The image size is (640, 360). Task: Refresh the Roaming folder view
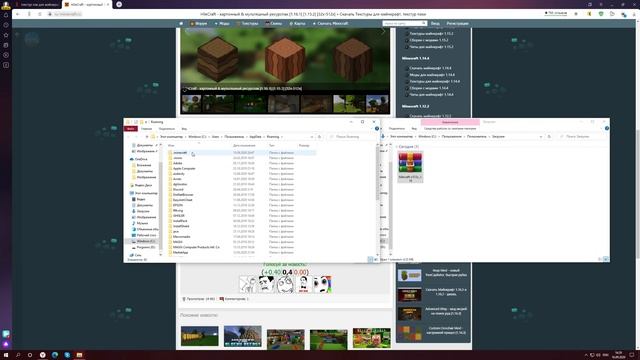coord(320,137)
